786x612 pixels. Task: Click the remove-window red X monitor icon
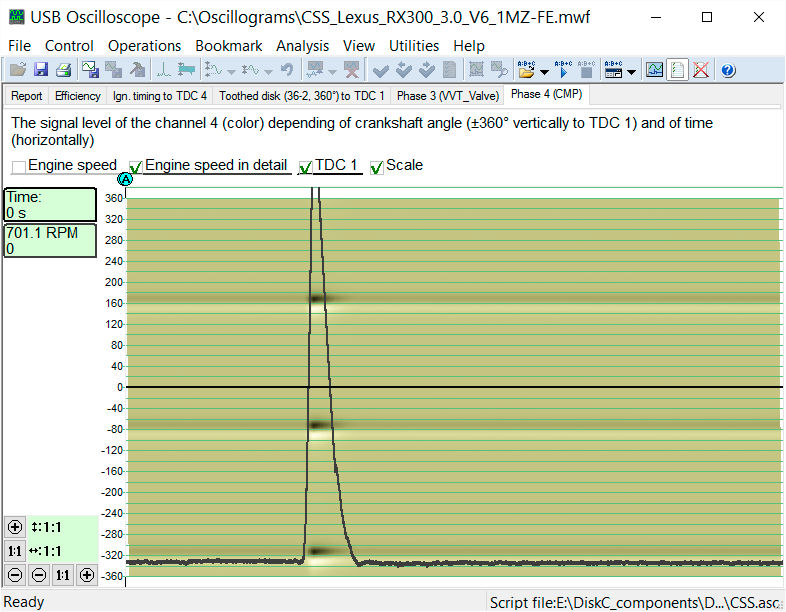click(351, 70)
